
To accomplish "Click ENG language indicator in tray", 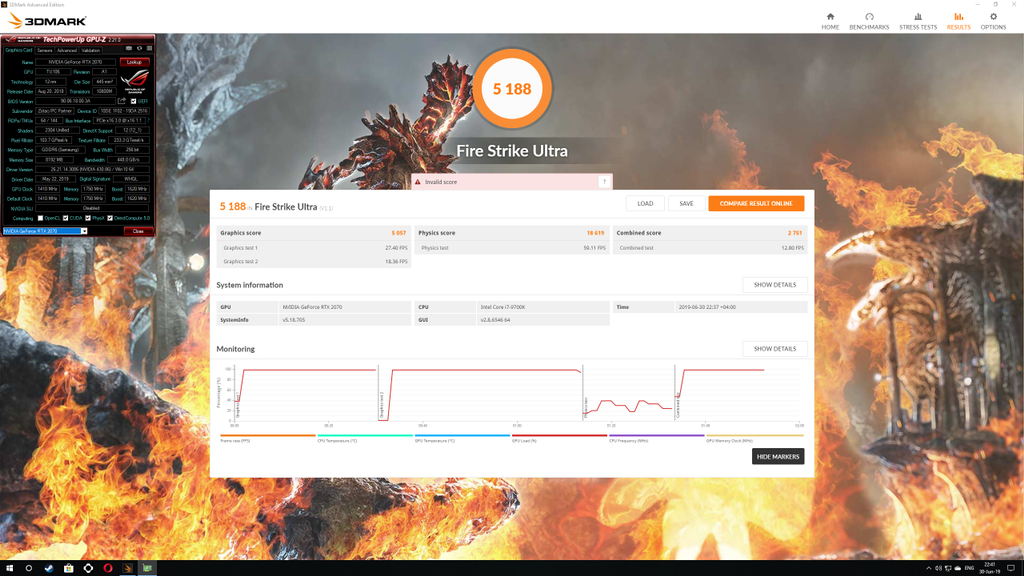I will point(969,568).
